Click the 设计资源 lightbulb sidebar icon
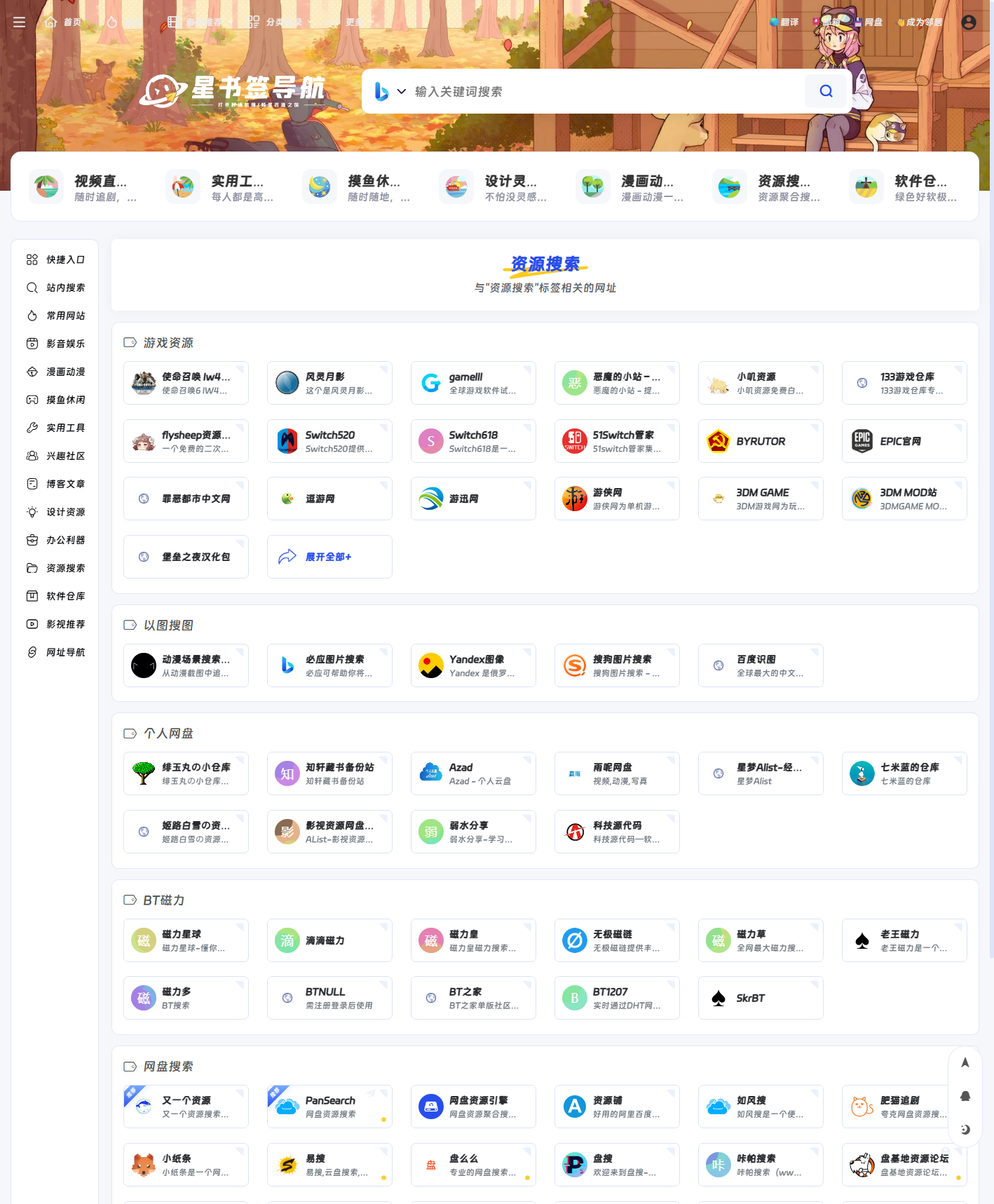 32,512
